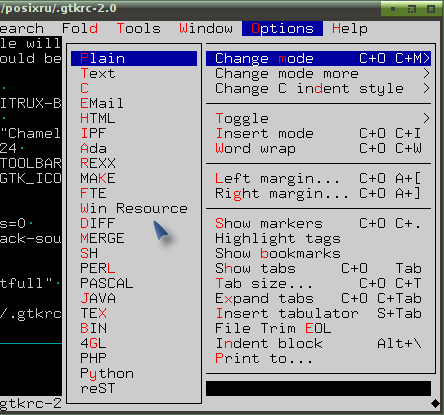Open the Help menu
444x415 pixels.
pos(350,28)
